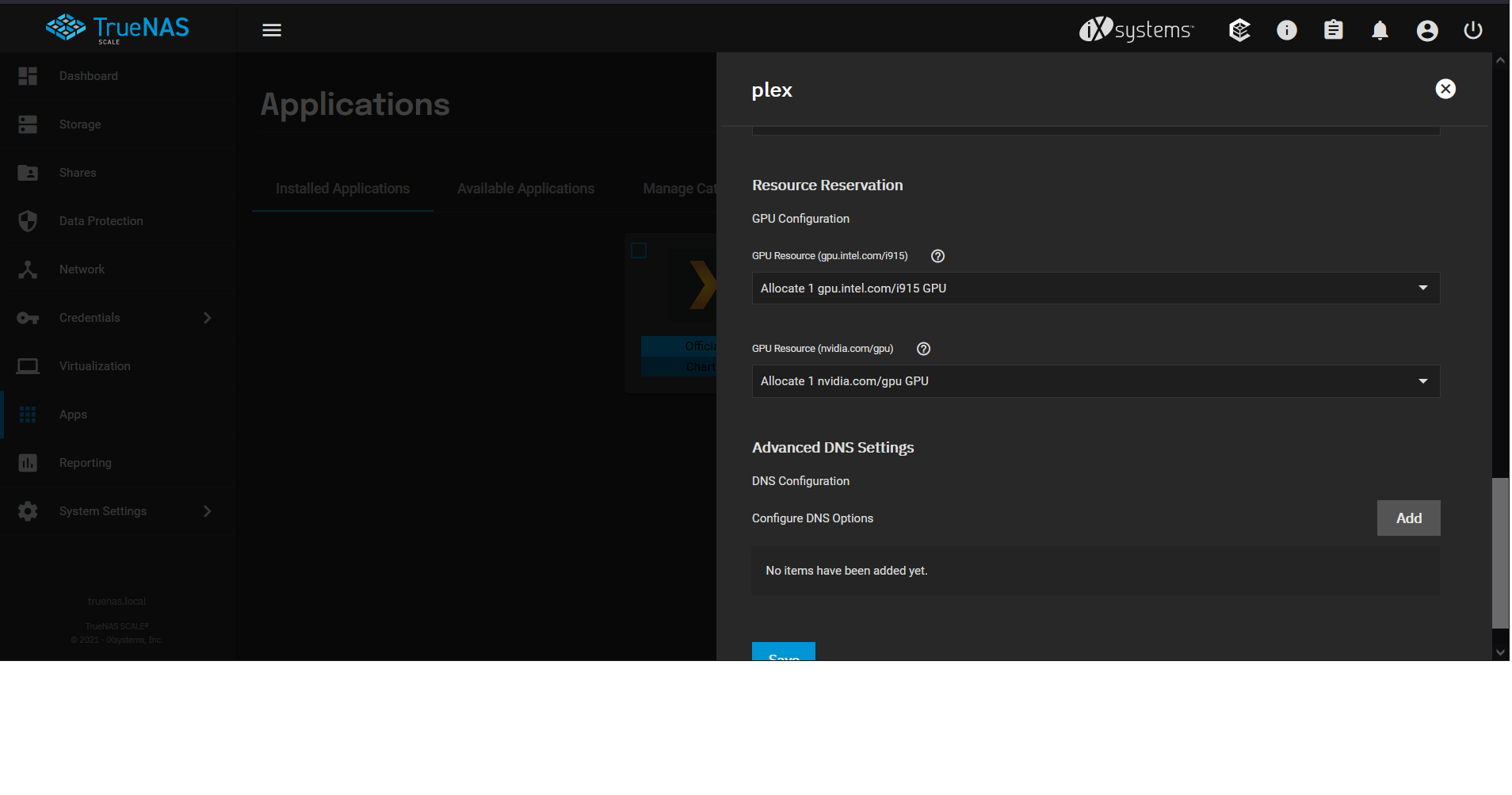Switch to Installed Applications tab
The width and height of the screenshot is (1512, 795).
click(x=342, y=189)
